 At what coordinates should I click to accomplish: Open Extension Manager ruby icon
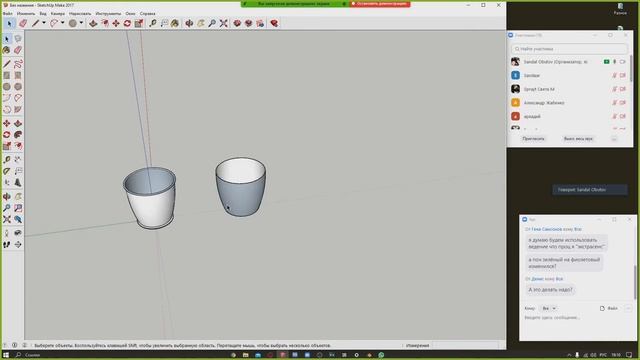pos(274,23)
